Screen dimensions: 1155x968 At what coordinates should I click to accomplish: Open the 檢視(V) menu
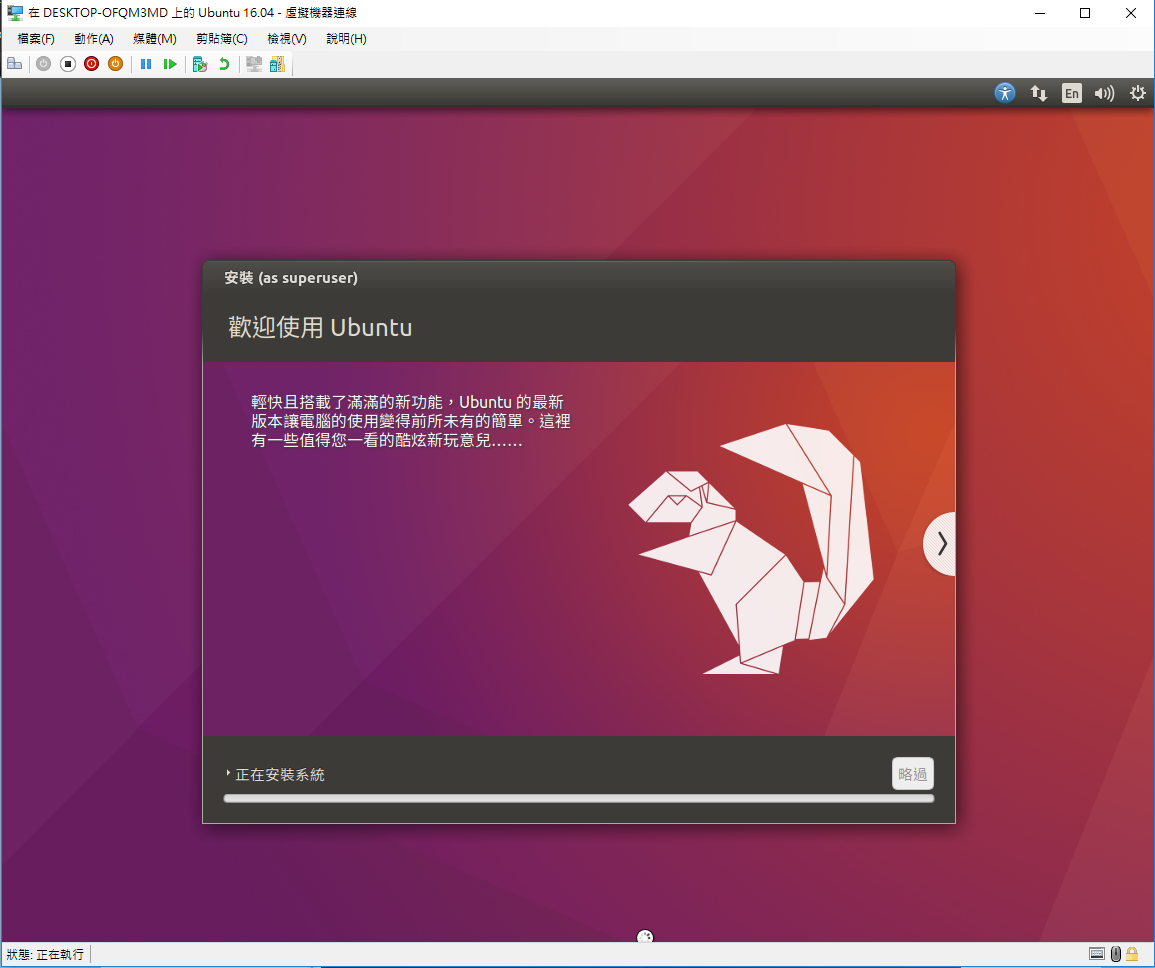[285, 38]
